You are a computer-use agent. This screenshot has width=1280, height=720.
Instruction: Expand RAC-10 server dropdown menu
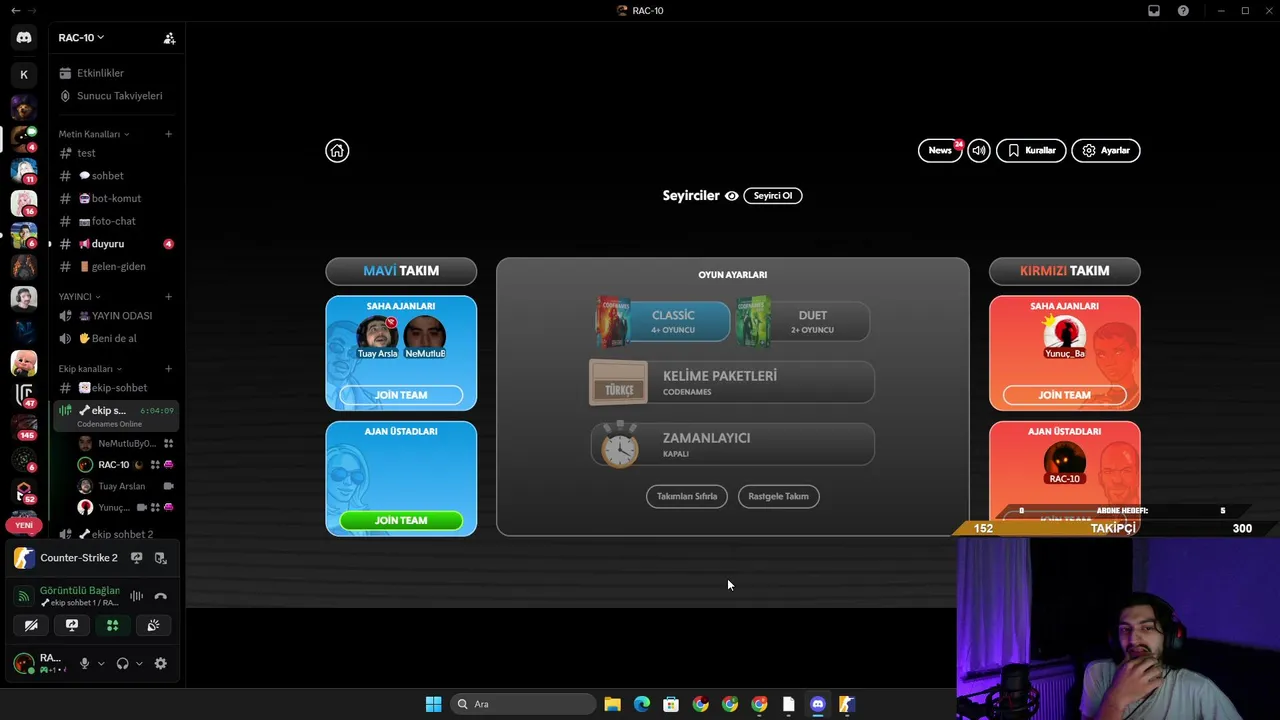point(82,38)
